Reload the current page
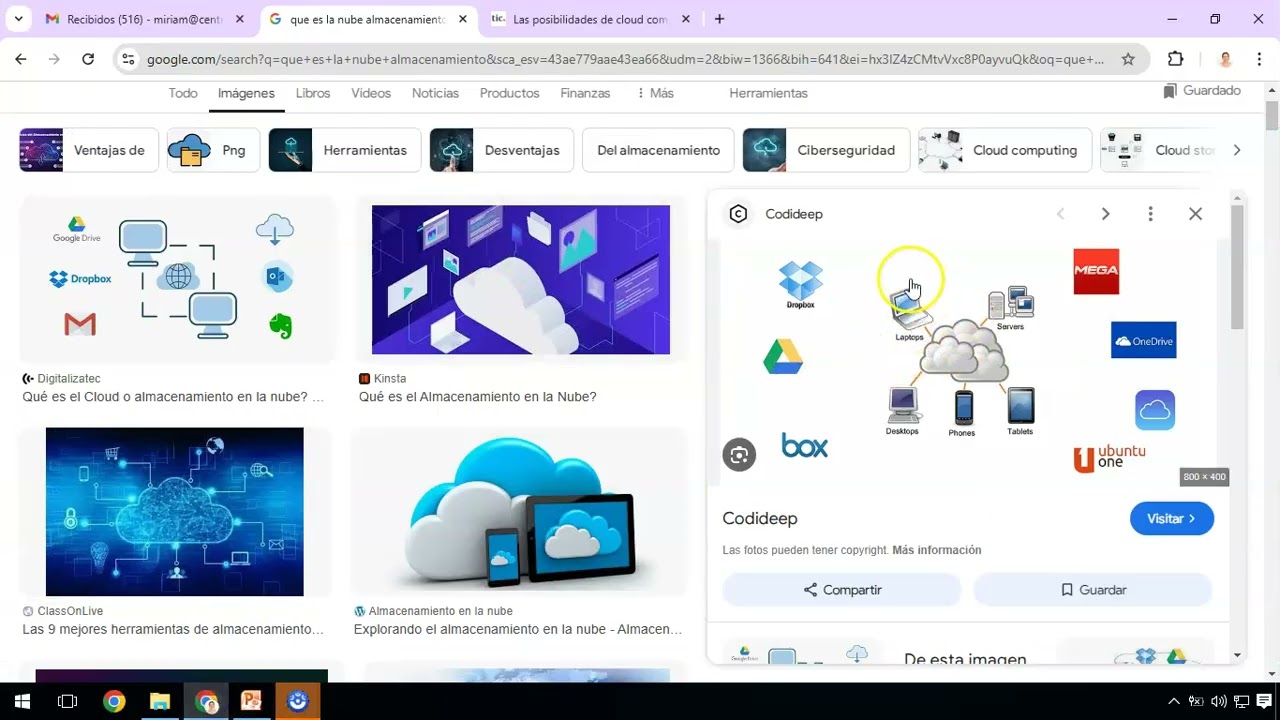This screenshot has height=720, width=1280. point(88,59)
